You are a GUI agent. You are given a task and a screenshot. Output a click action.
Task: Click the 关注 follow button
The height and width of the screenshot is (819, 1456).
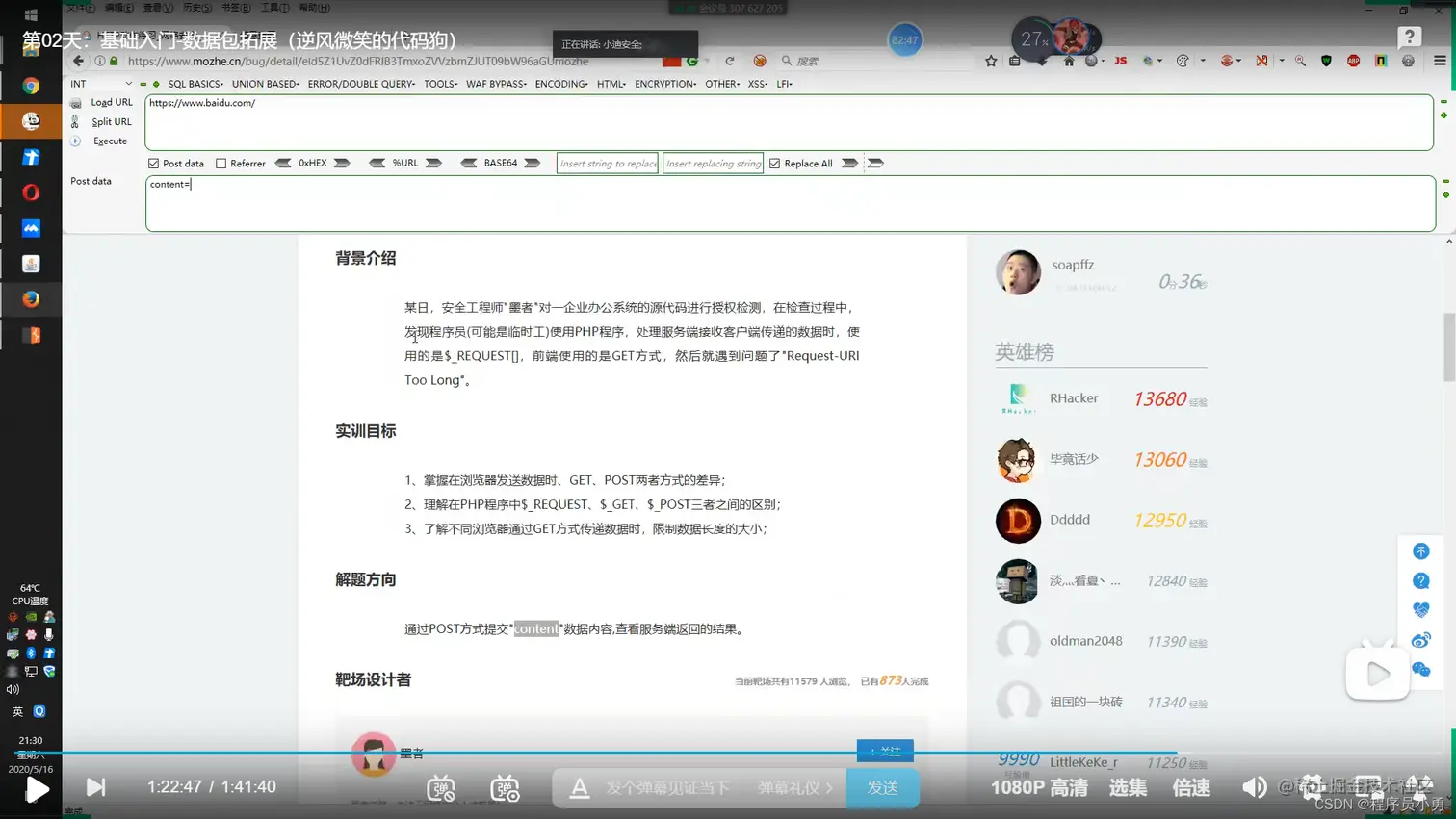pyautogui.click(x=885, y=751)
